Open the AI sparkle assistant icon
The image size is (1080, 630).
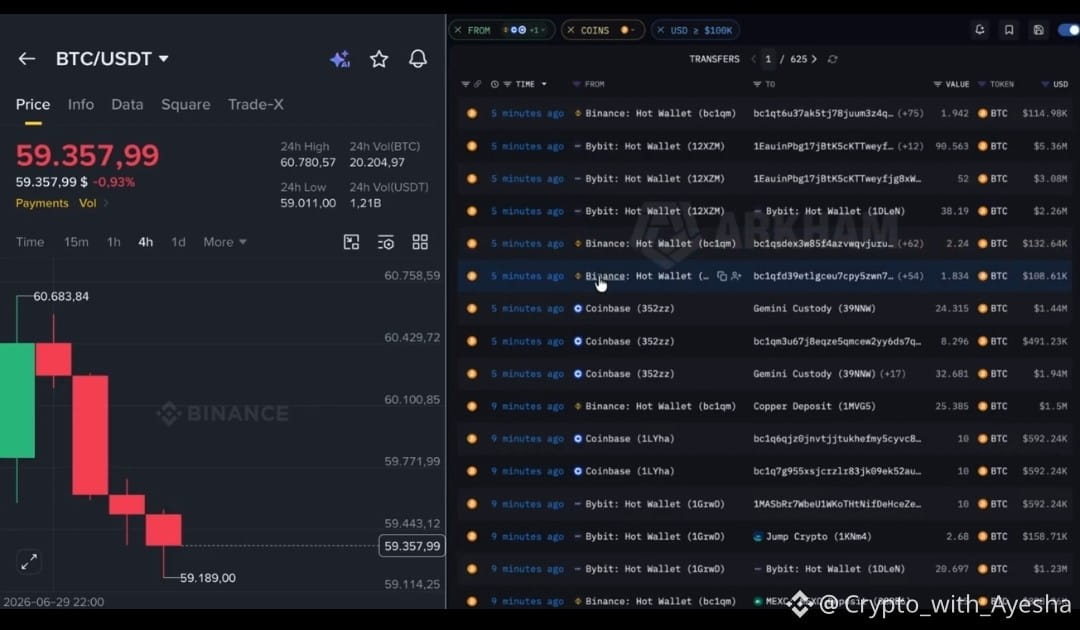point(340,59)
